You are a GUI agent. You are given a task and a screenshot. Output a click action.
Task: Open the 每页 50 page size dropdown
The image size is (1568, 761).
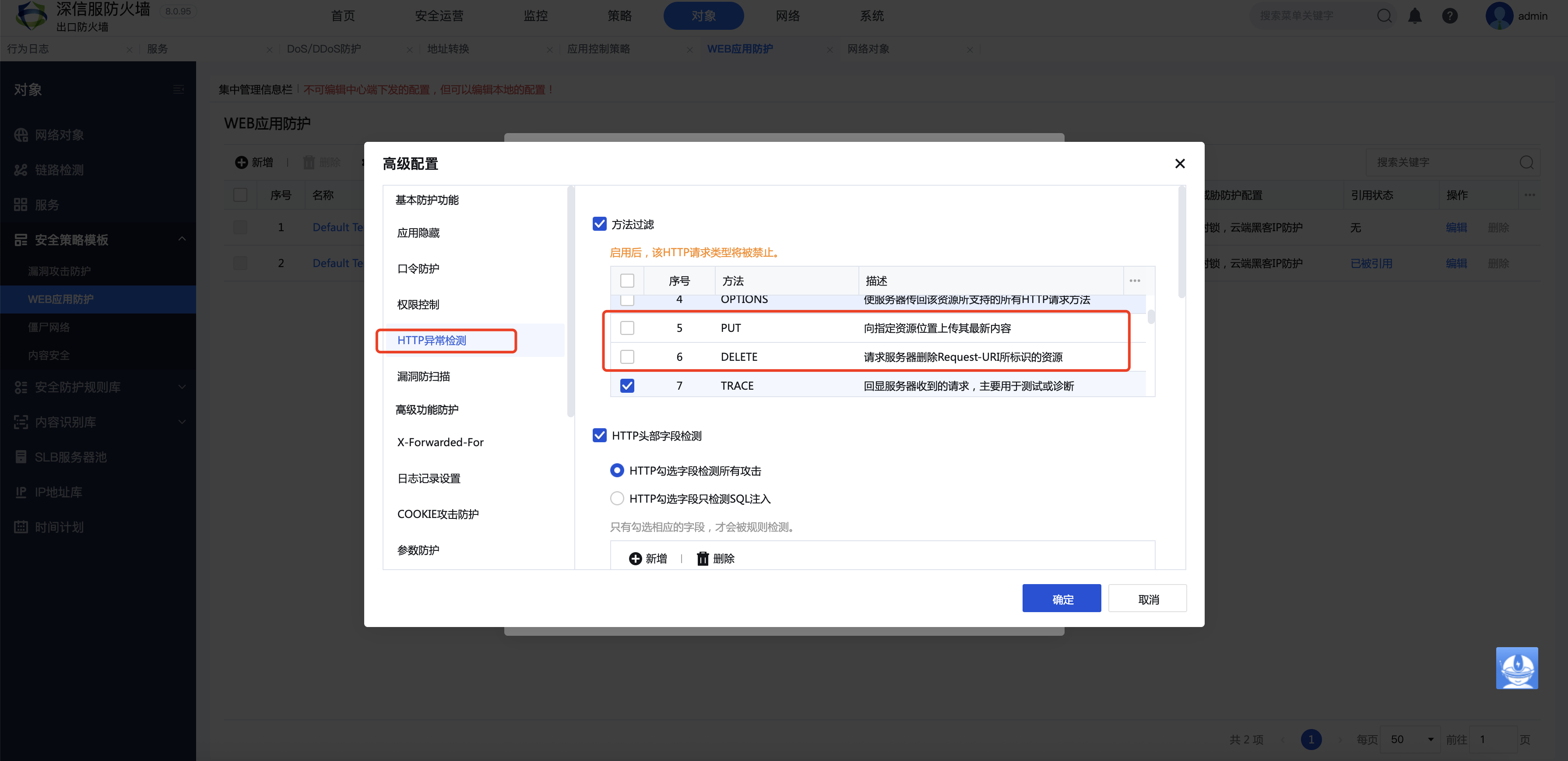[x=1410, y=739]
